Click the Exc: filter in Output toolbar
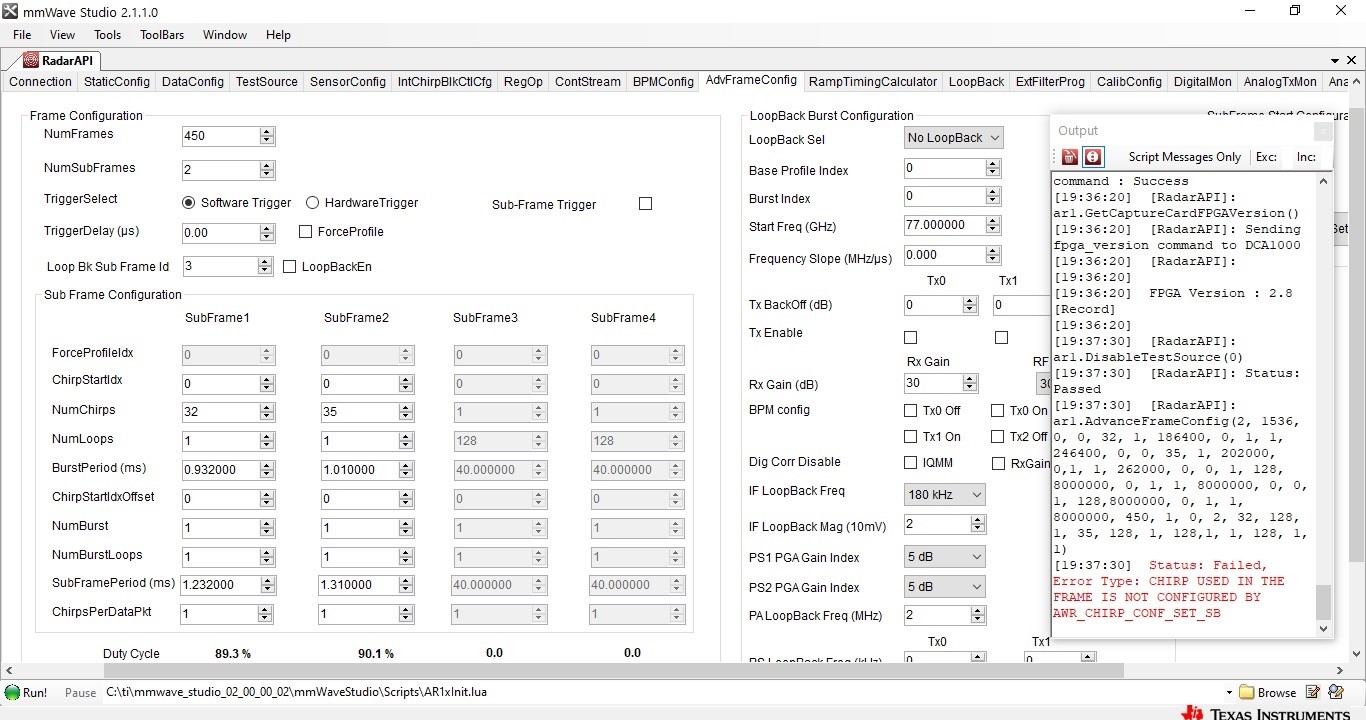Image resolution: width=1366 pixels, height=720 pixels. click(1266, 157)
